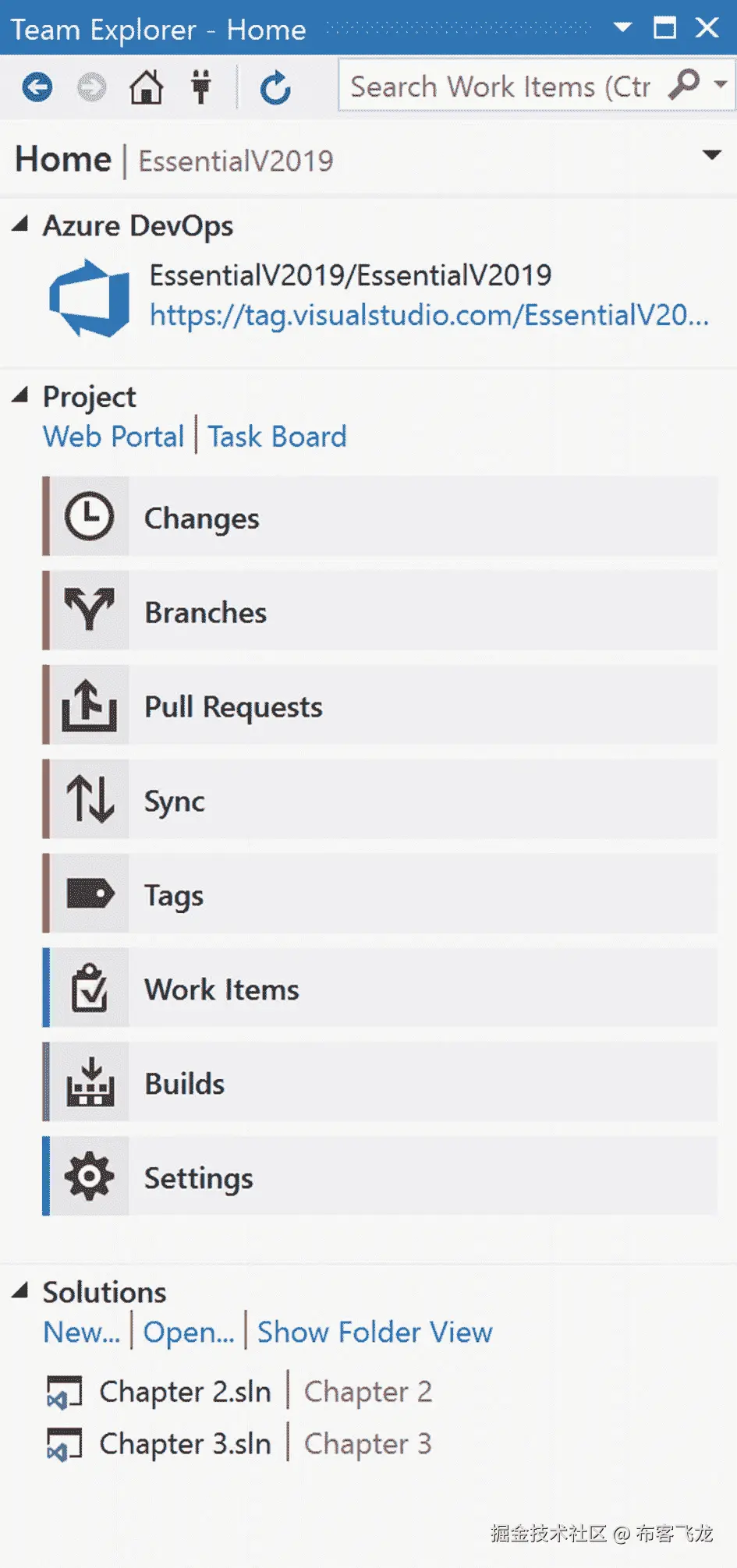Viewport: 737px width, 1568px height.
Task: Click the Task Board link
Action: click(x=277, y=437)
